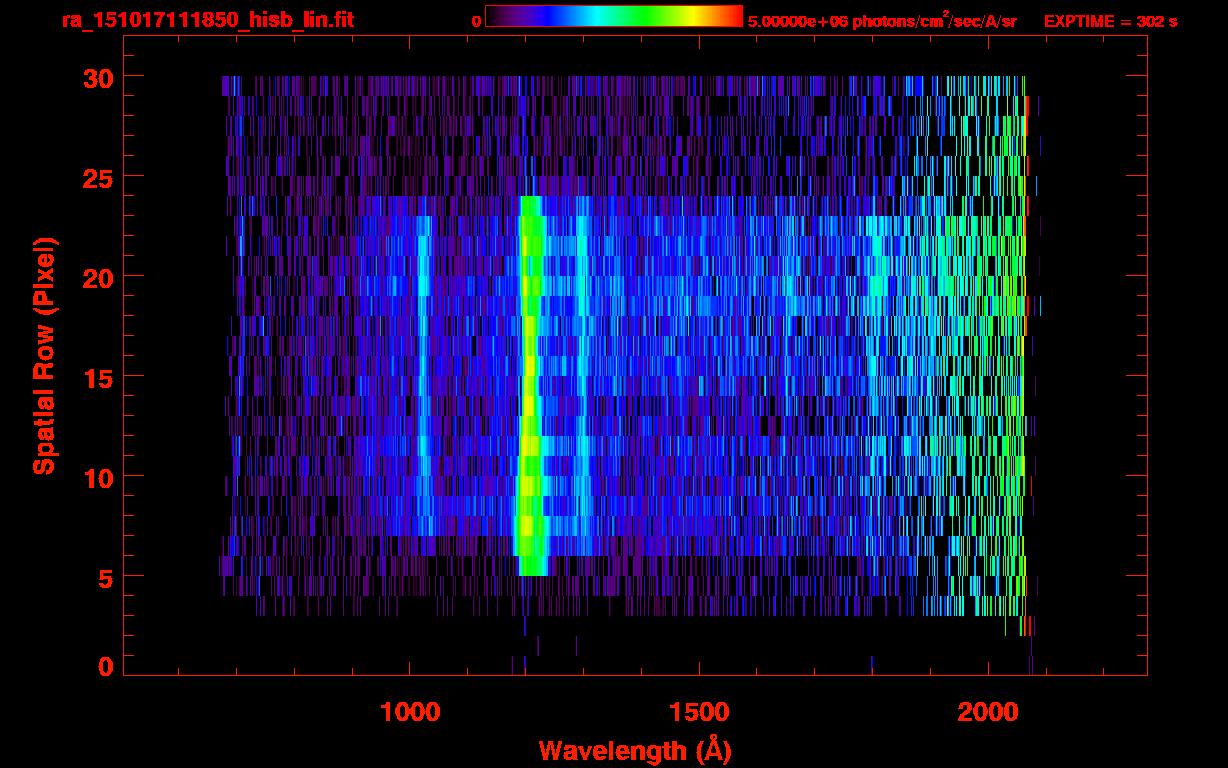Click the EXPTIME = 302 s label
The width and height of the screenshot is (1228, 768).
pos(1110,21)
